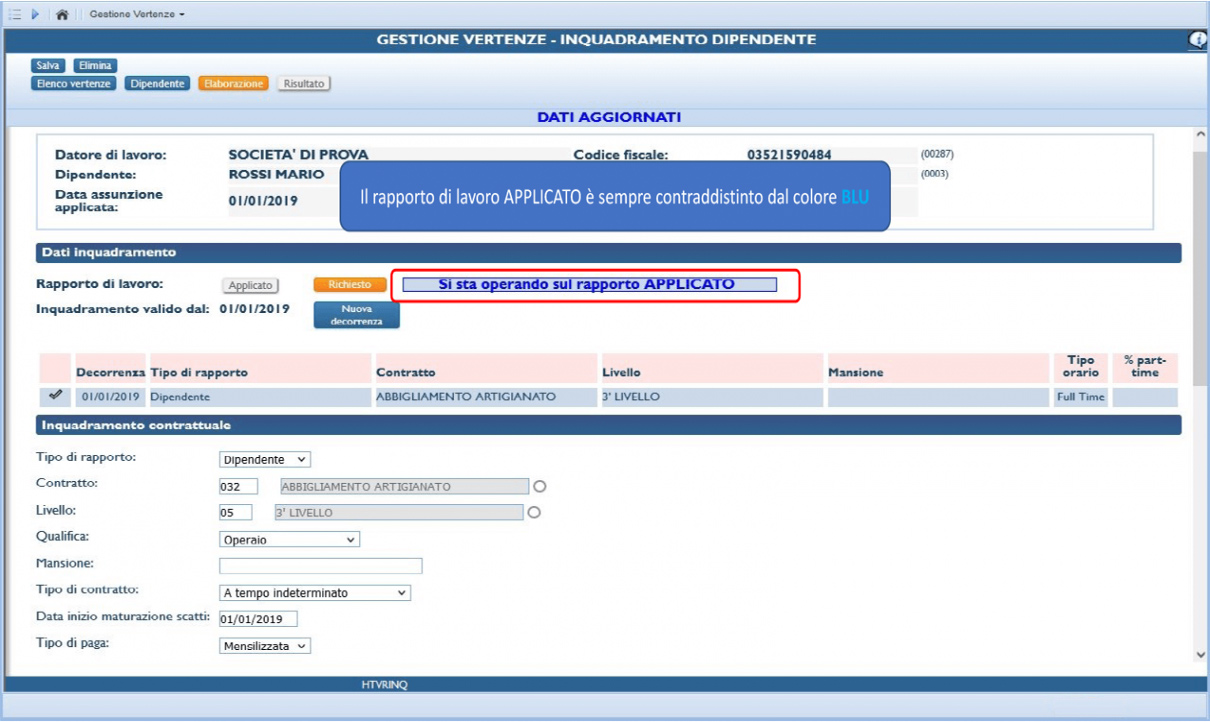Screen dimensions: 1210x722
Task: Click the ROSSI MARIO employee name
Action: [276, 174]
